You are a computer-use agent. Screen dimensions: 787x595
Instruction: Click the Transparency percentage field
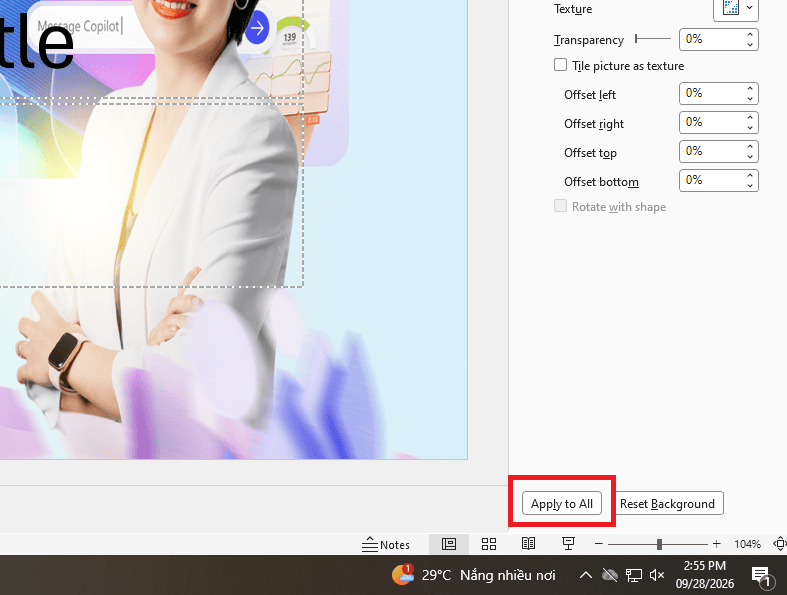click(711, 39)
